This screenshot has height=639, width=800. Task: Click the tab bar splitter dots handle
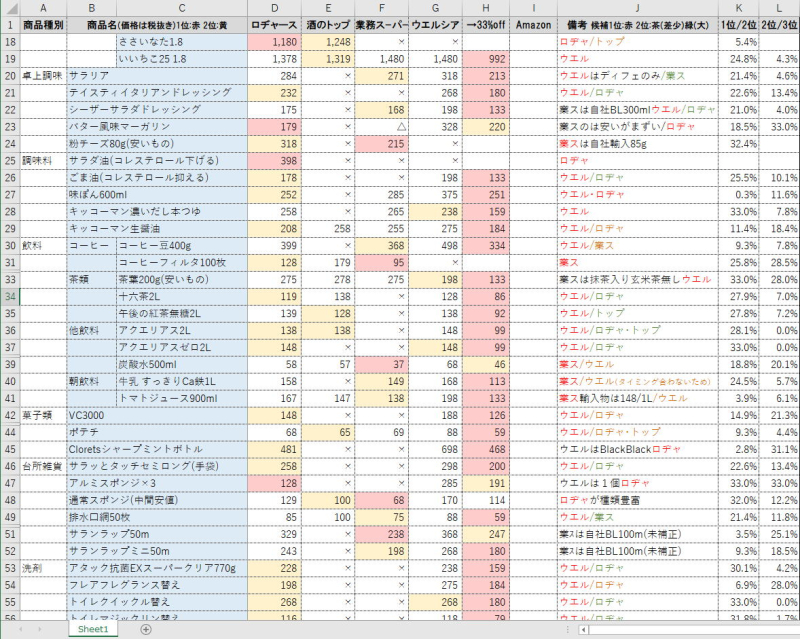(x=568, y=630)
